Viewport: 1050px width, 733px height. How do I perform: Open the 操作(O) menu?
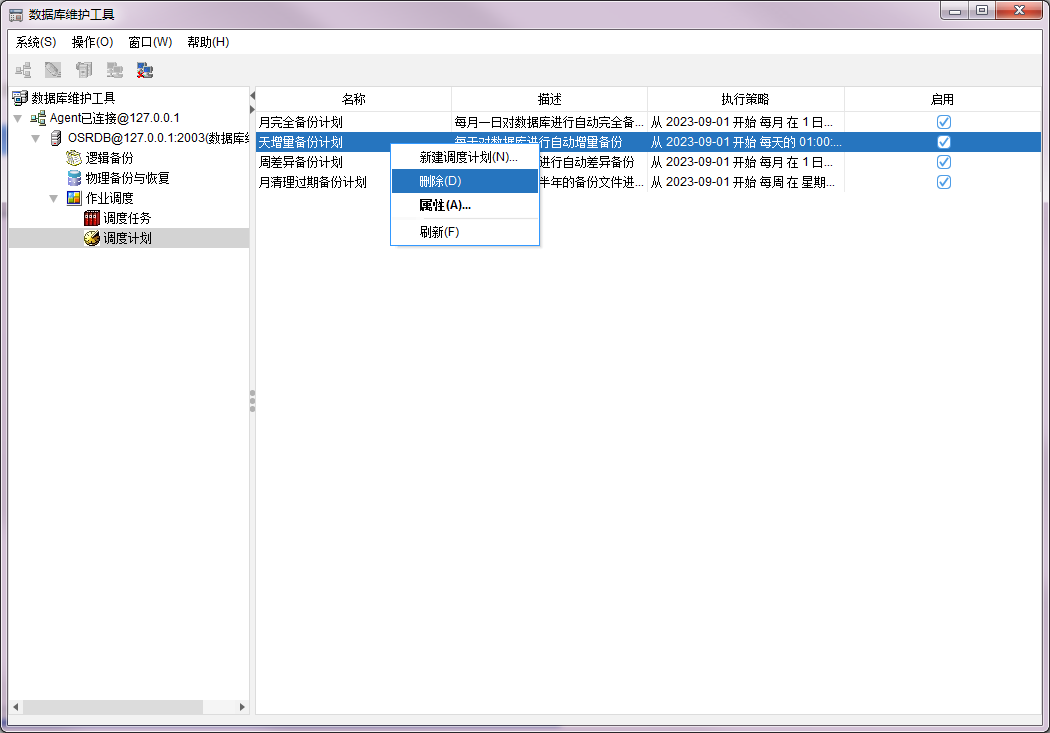[92, 42]
